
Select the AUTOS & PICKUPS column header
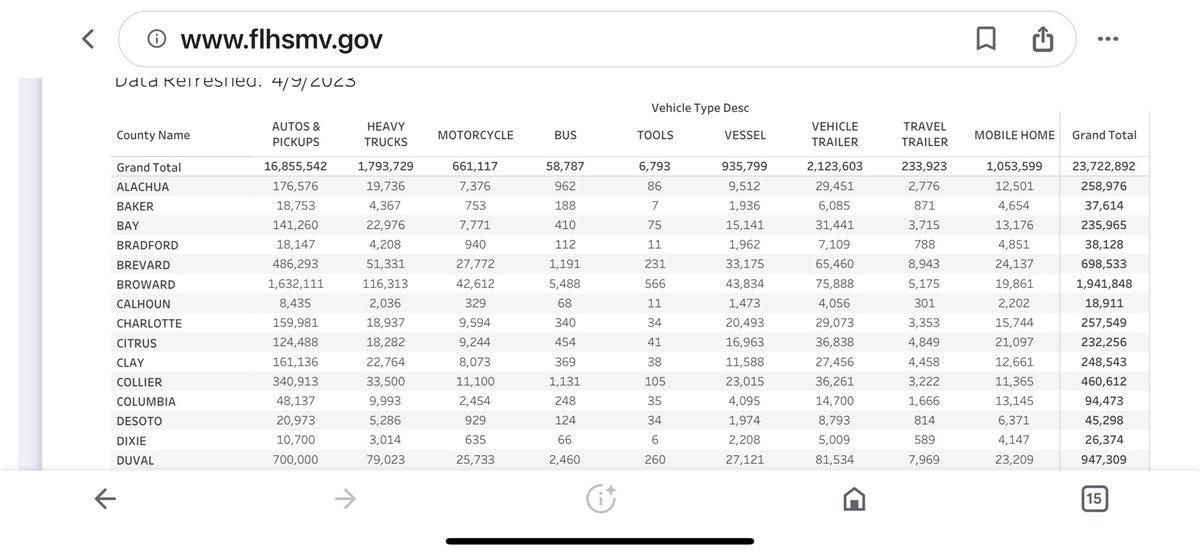pos(296,134)
